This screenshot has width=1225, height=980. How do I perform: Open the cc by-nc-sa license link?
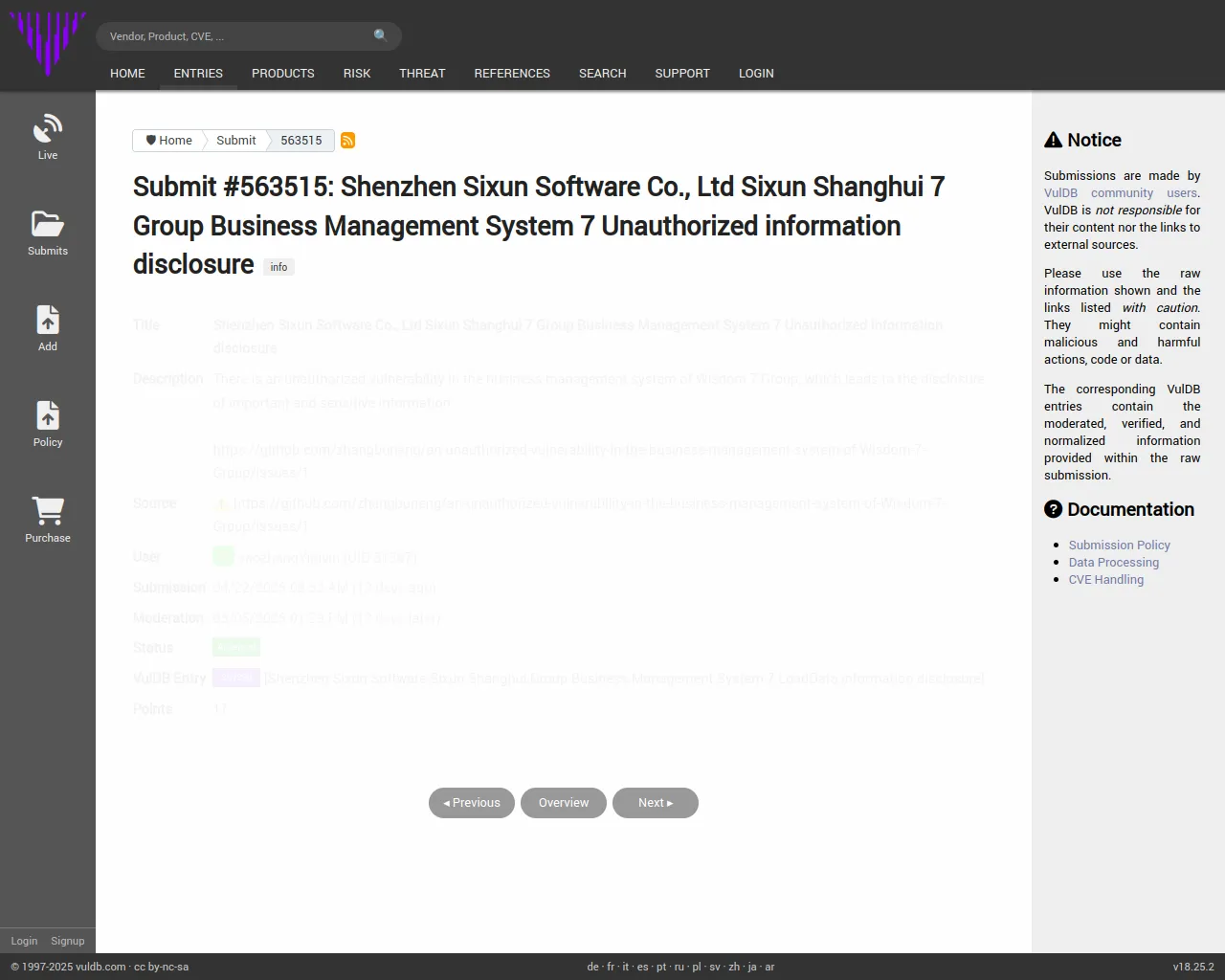click(161, 967)
